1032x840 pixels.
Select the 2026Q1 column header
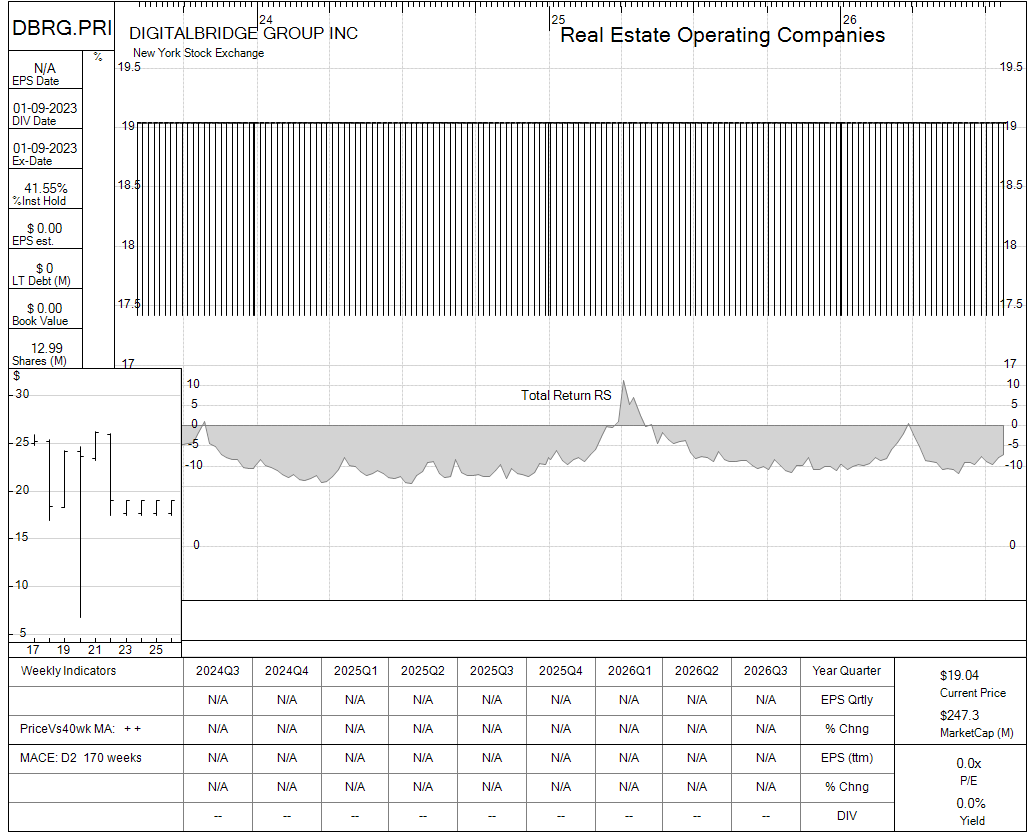[629, 671]
